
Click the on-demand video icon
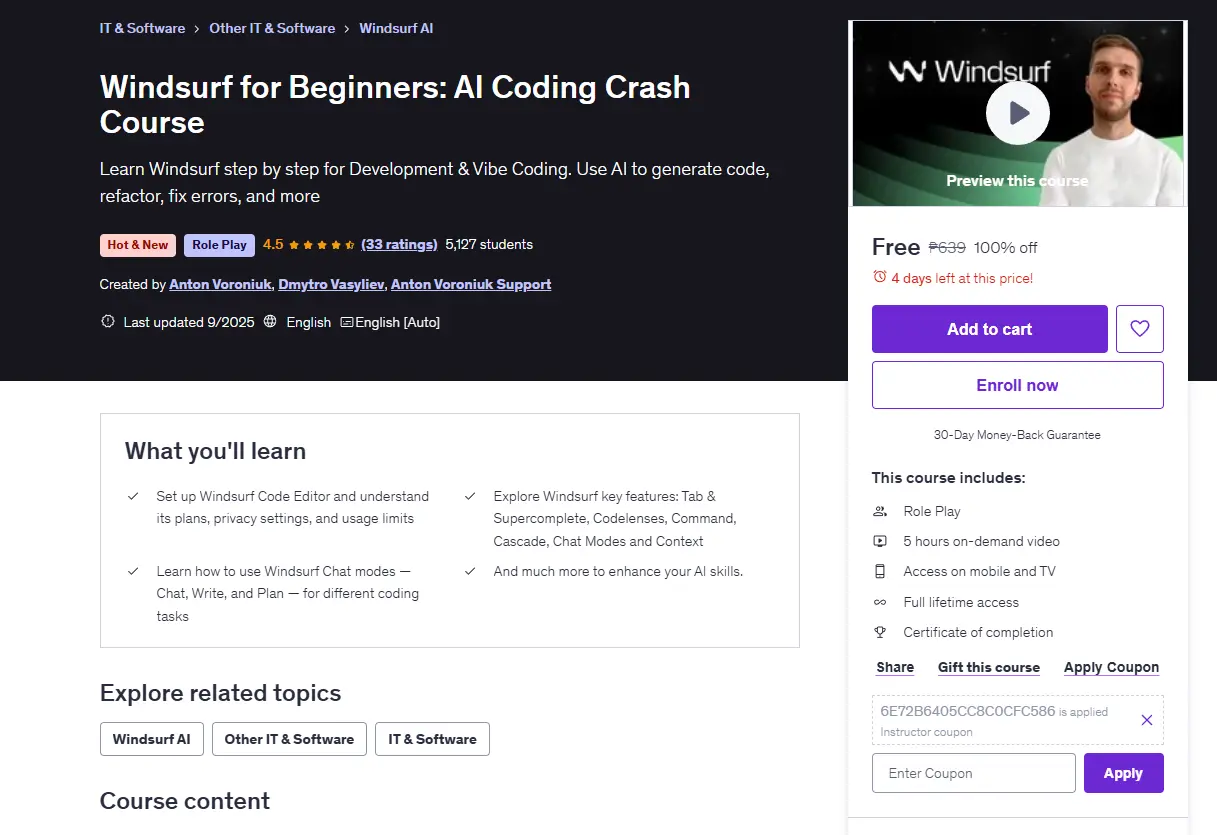[x=880, y=541]
